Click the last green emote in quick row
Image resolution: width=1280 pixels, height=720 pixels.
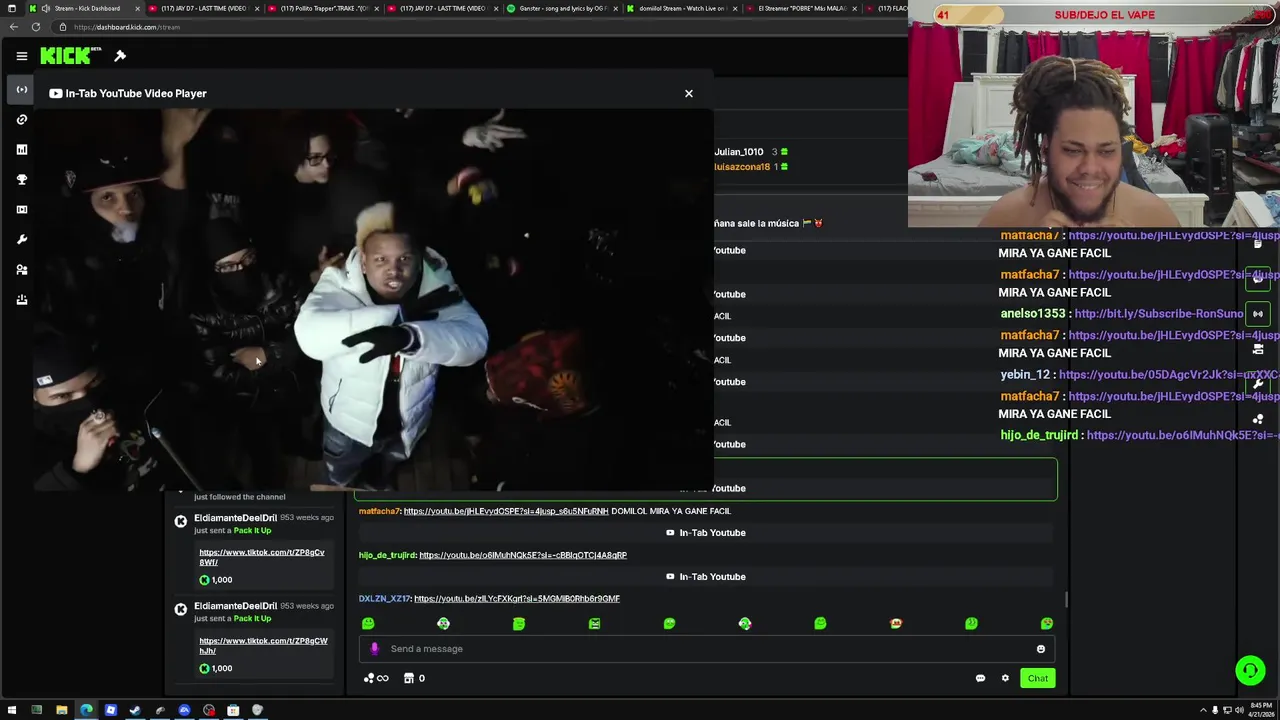coord(1046,623)
